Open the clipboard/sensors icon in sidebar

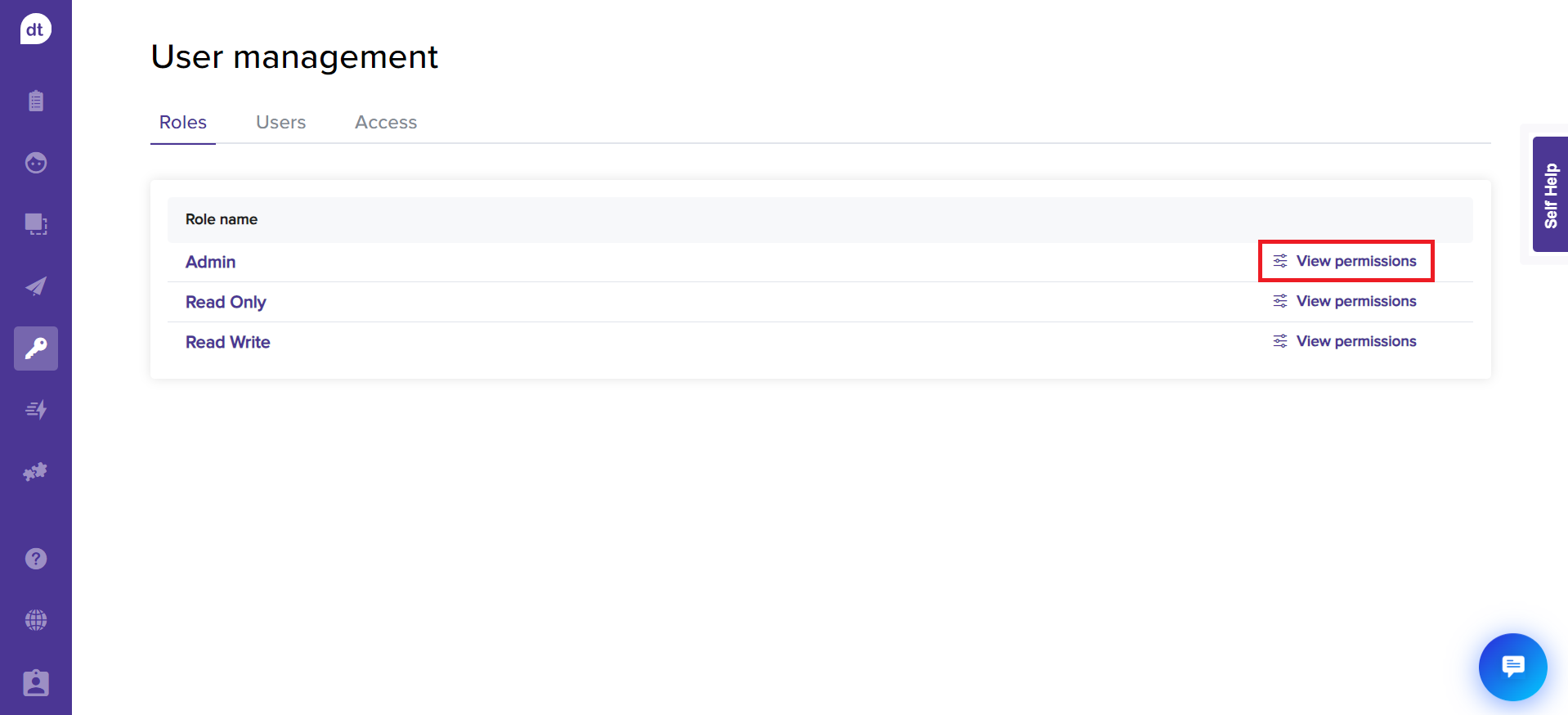click(35, 101)
